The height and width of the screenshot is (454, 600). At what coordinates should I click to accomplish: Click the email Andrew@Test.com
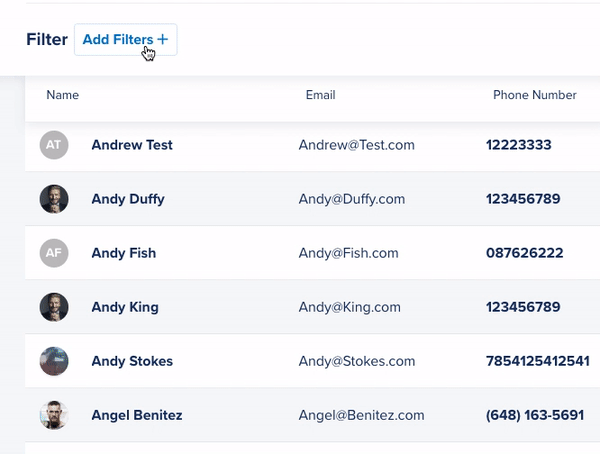tap(356, 145)
